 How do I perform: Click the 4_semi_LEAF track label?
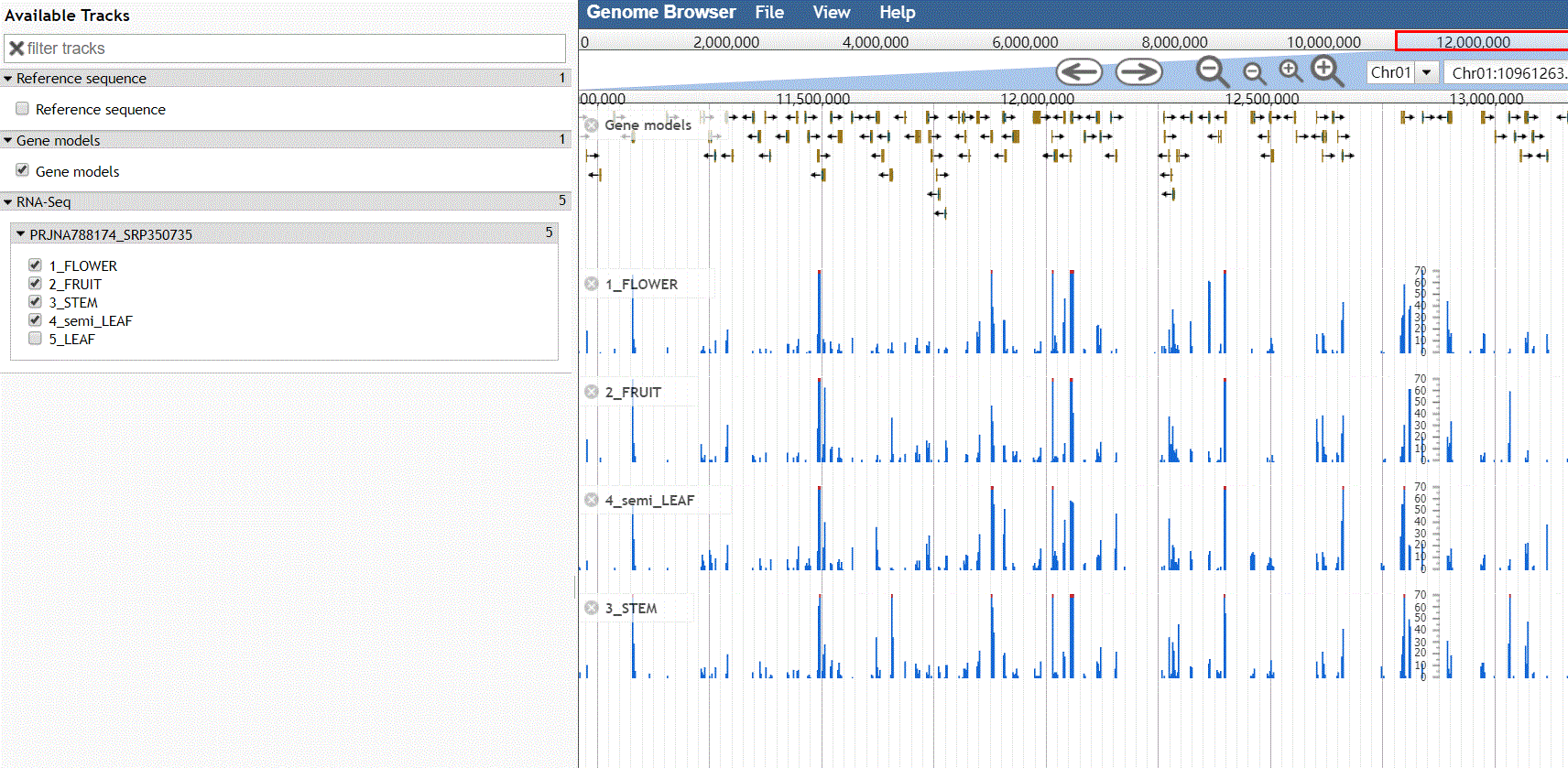(649, 500)
